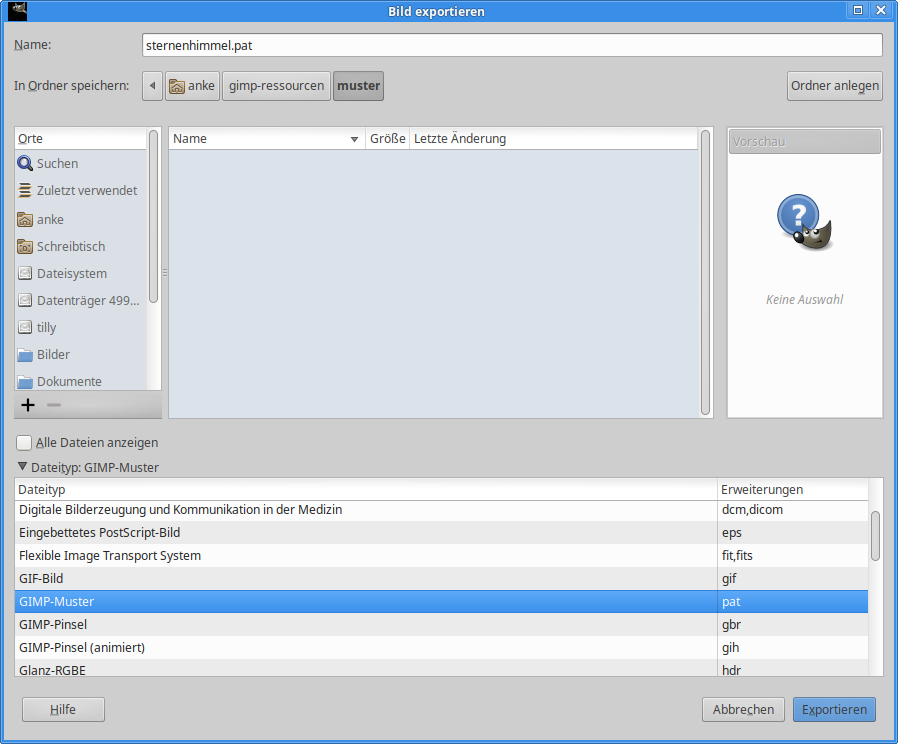Click the file list vertical scrollbar
898x744 pixels.
pyautogui.click(x=706, y=273)
